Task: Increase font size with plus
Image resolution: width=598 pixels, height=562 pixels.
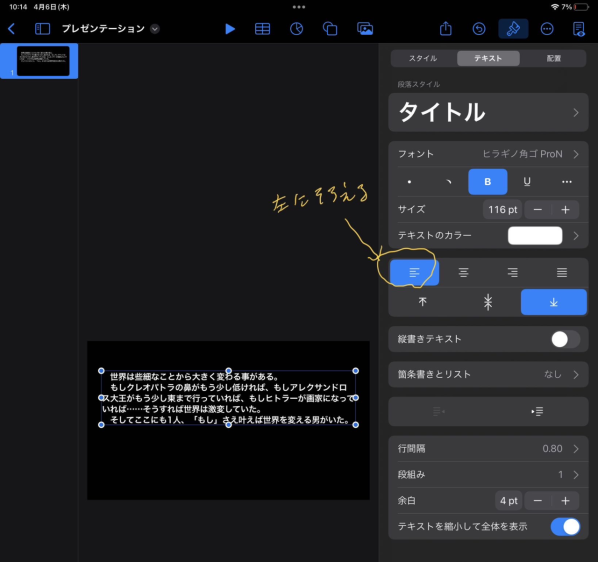Action: (x=566, y=210)
